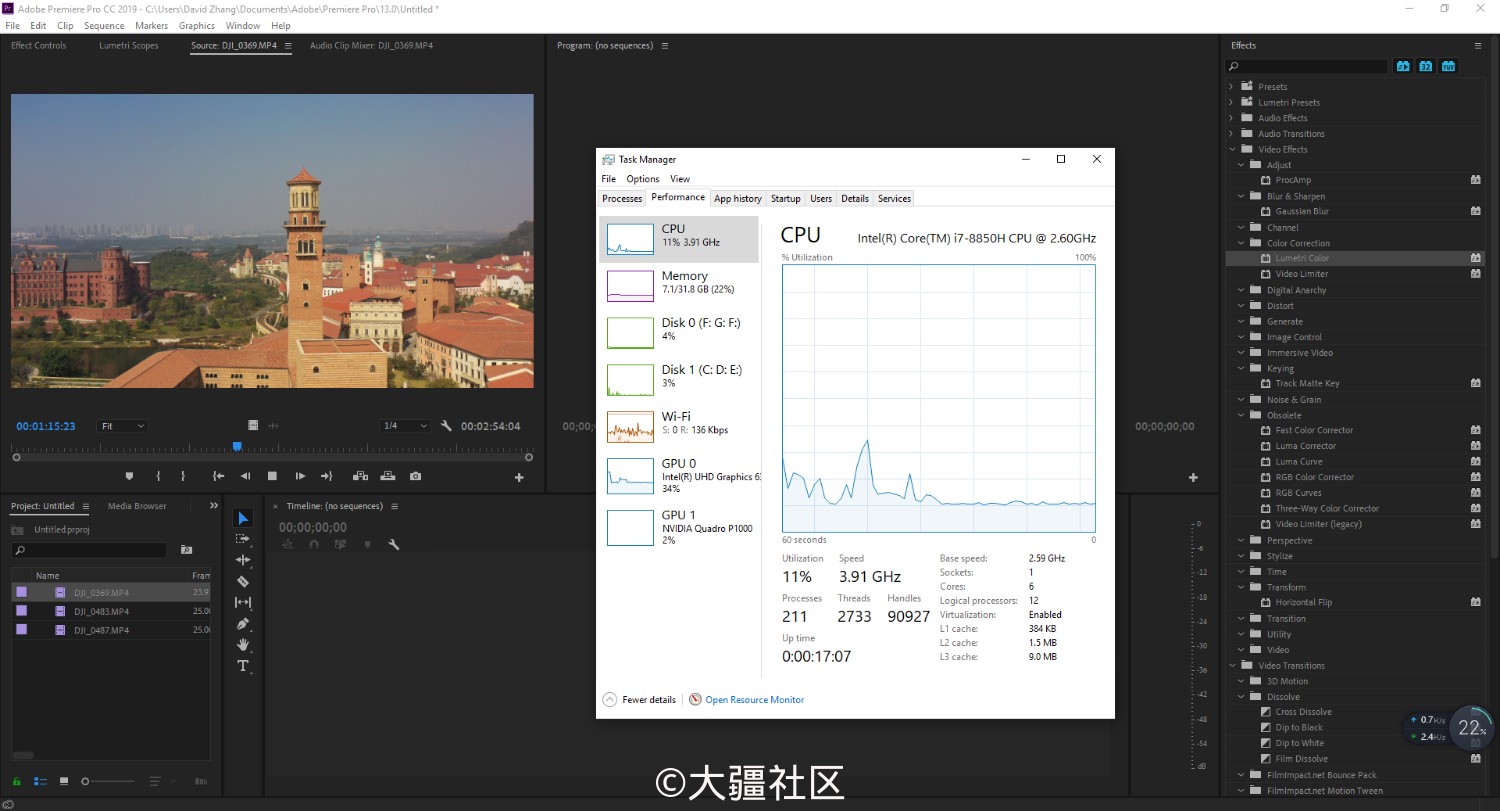Open the Sequence menu

[104, 25]
